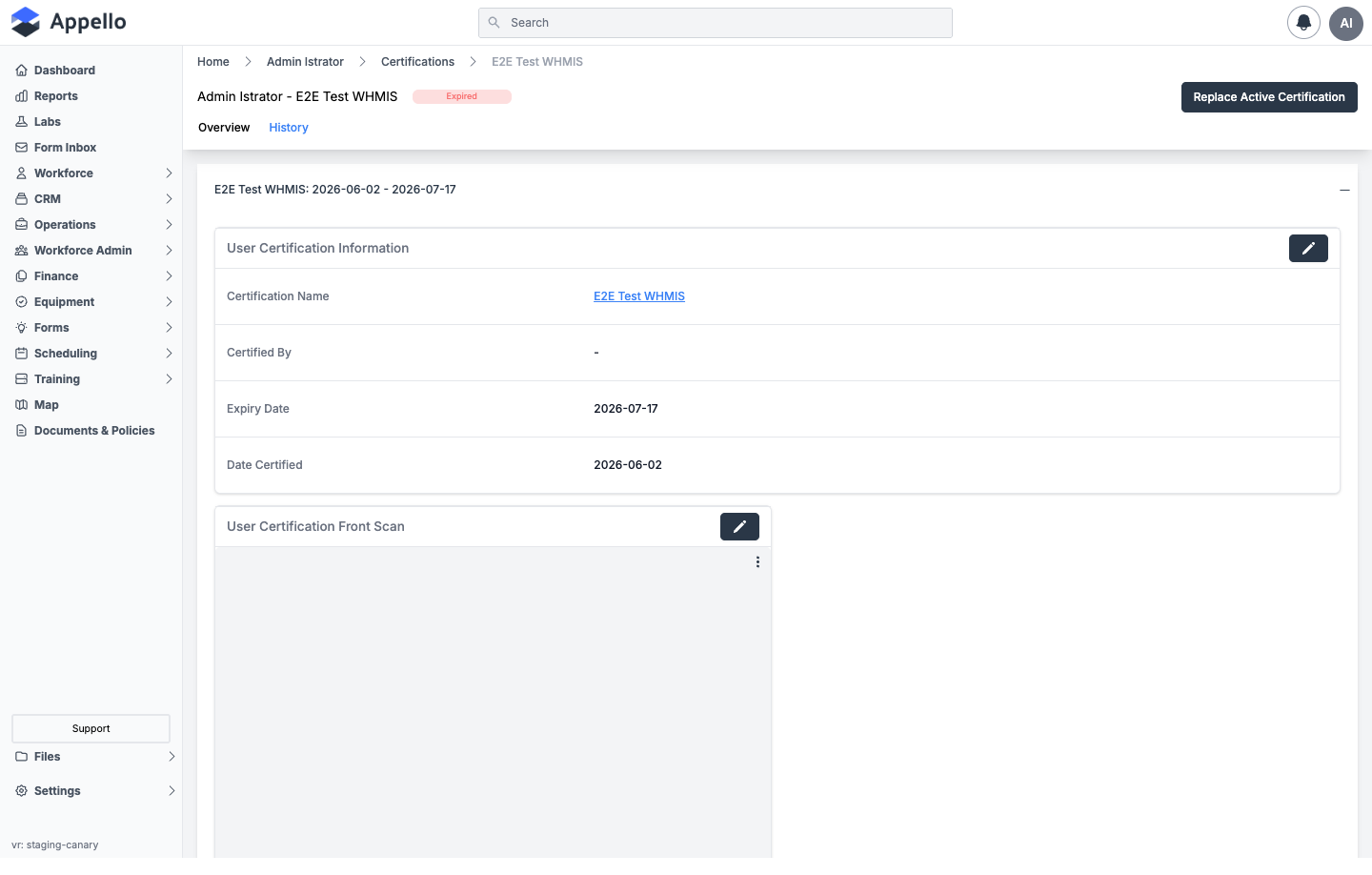Select the expiry date 2026-07-17 value
Screen dimensions: 1372x875
point(626,409)
